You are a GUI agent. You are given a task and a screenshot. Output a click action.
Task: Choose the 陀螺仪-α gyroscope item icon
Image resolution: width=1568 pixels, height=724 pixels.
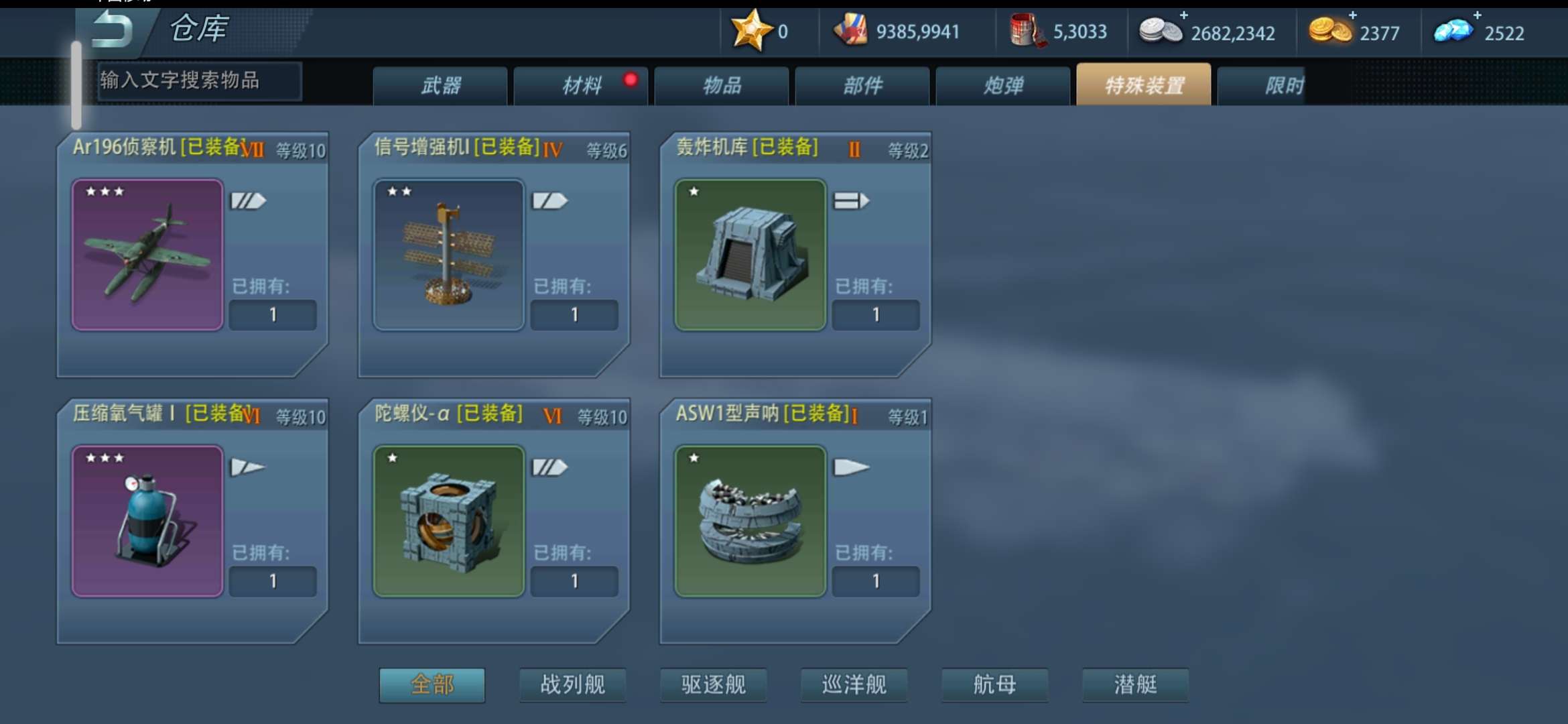click(448, 521)
